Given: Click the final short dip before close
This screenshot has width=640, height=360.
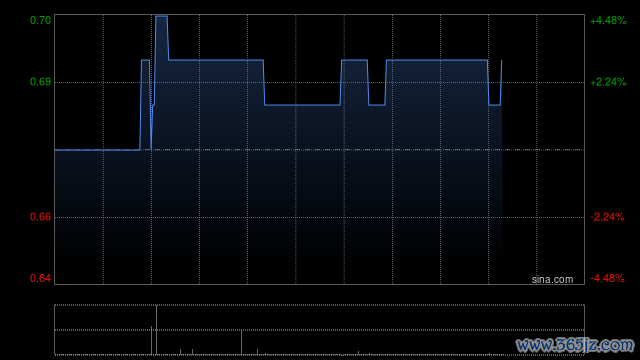Looking at the screenshot, I should pyautogui.click(x=495, y=105).
